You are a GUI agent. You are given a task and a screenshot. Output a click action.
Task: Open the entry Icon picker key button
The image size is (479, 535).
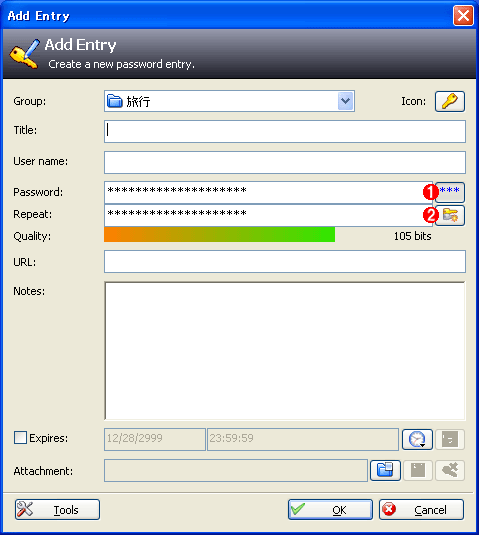(x=450, y=101)
